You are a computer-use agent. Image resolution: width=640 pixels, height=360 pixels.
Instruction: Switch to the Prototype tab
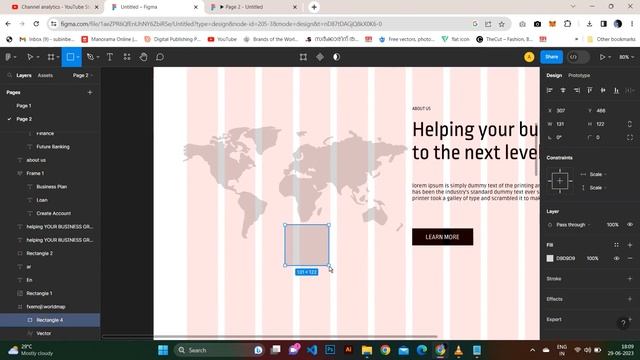click(579, 76)
